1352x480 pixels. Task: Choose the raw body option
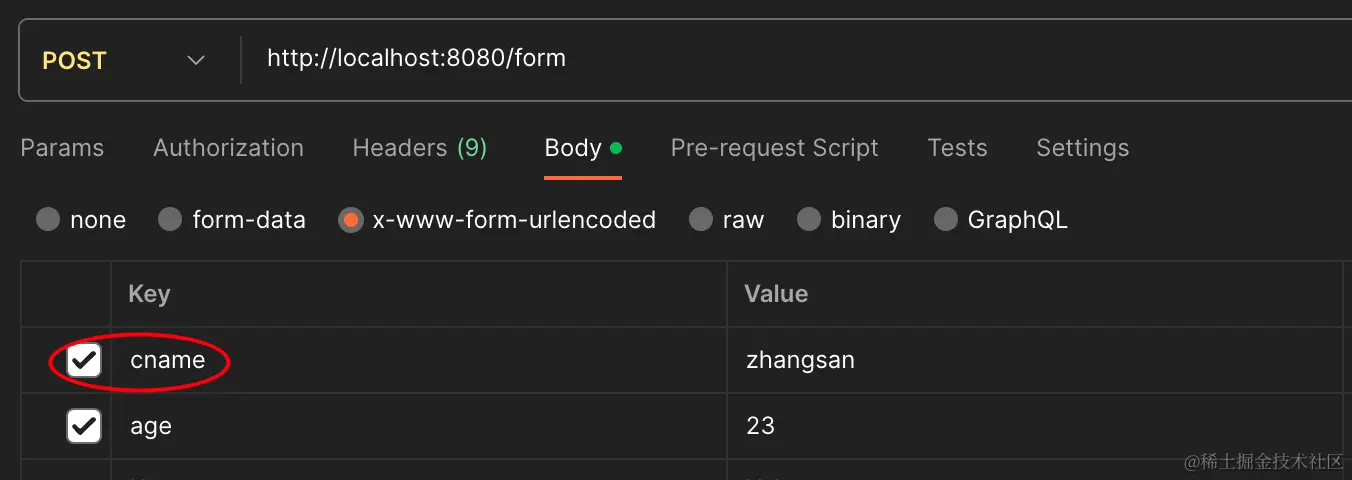tap(701, 220)
